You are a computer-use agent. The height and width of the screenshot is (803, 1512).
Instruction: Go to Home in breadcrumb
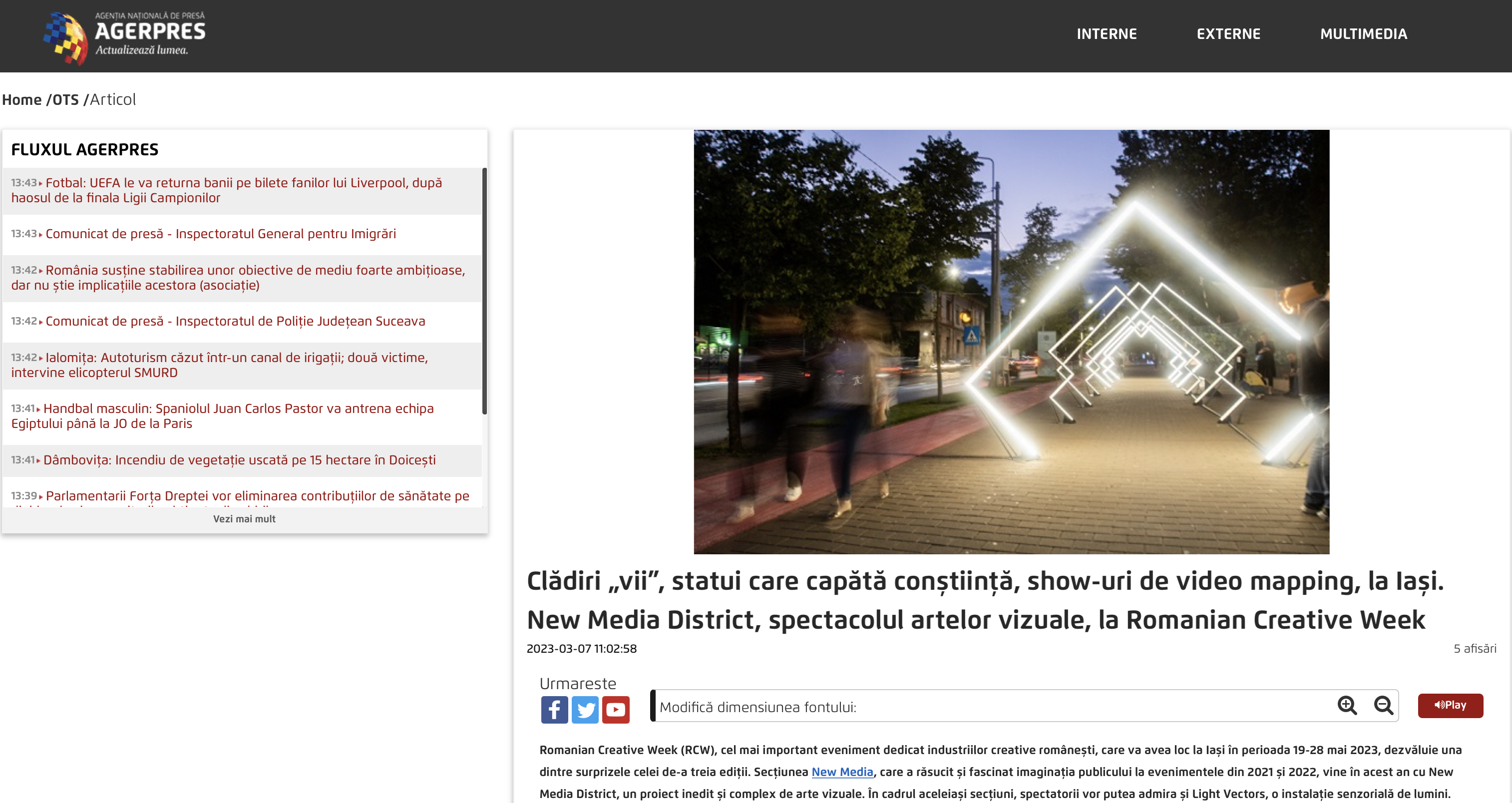click(21, 100)
